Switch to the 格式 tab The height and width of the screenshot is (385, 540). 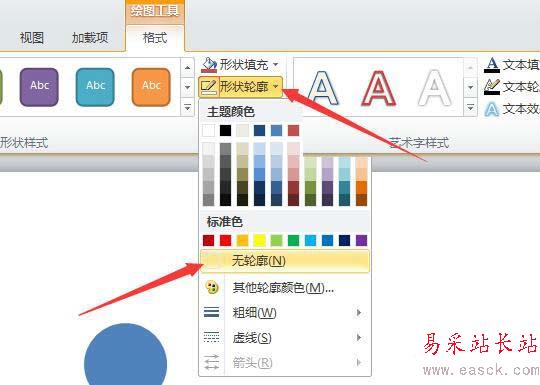(155, 38)
